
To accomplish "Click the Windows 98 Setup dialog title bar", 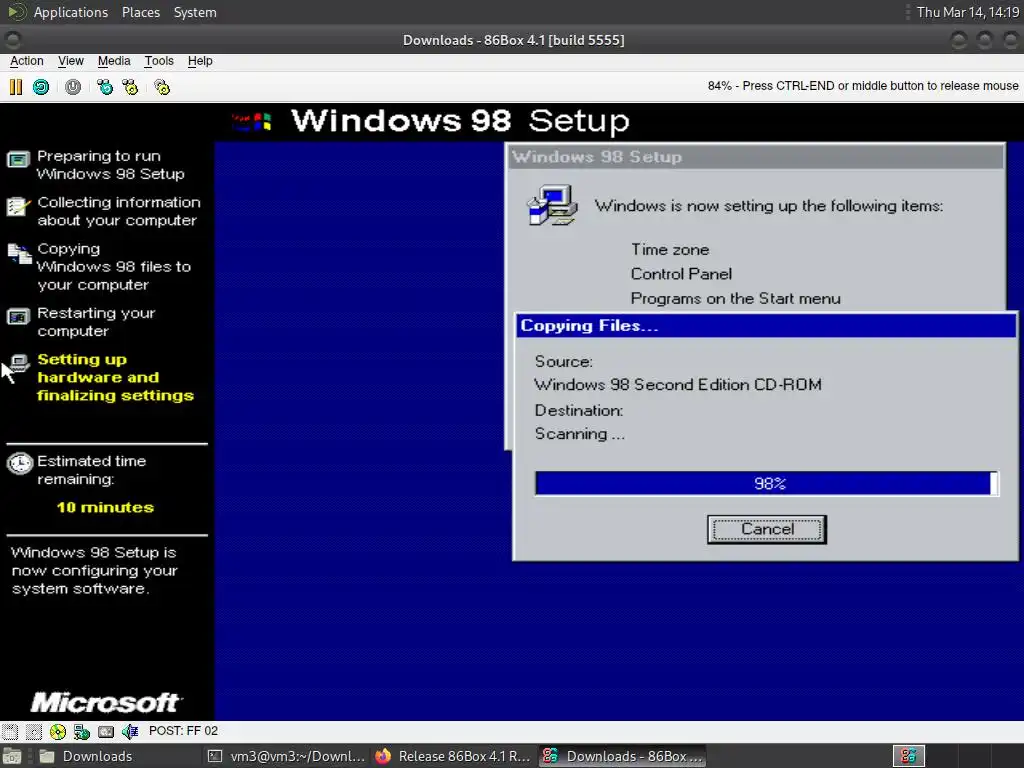I will coord(756,157).
